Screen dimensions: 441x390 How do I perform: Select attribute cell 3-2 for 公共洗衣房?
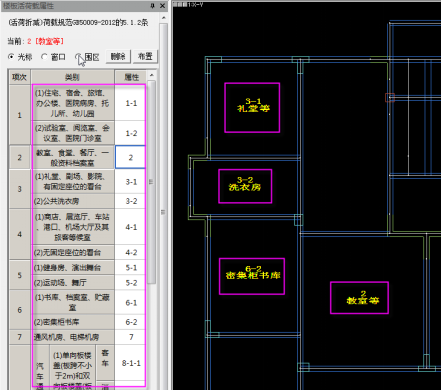(x=131, y=201)
